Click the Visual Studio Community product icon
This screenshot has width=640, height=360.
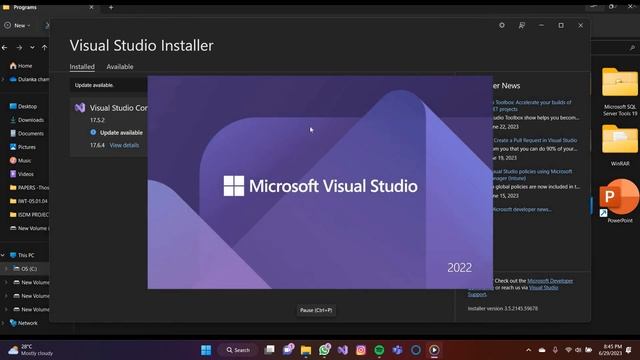pos(80,108)
